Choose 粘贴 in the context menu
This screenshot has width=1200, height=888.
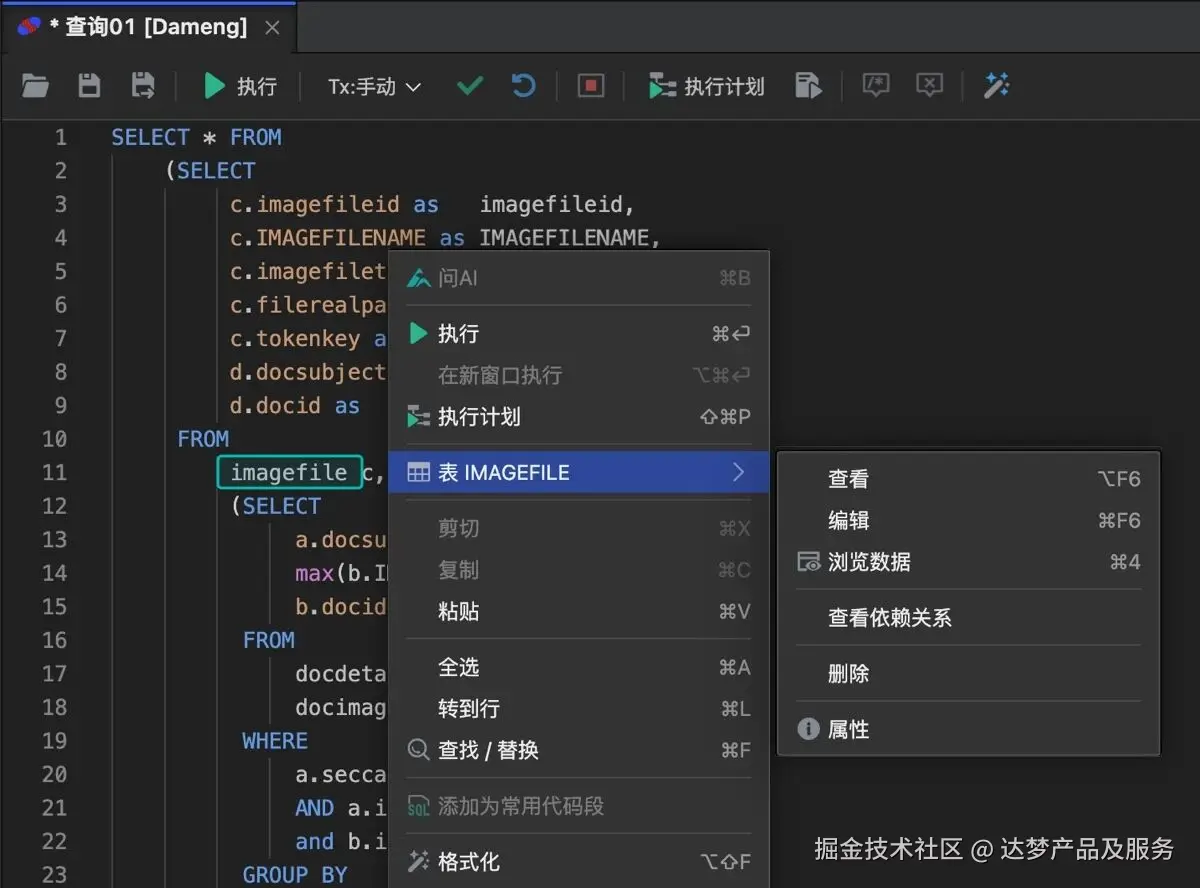pos(578,611)
